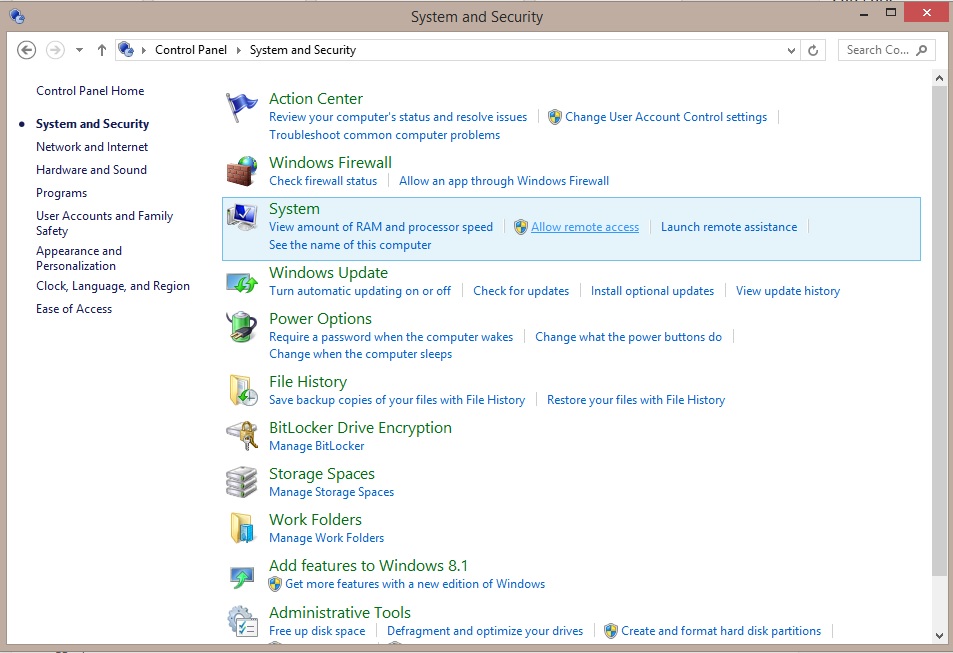
Task: Click Get more features with new edition
Action: pos(415,584)
